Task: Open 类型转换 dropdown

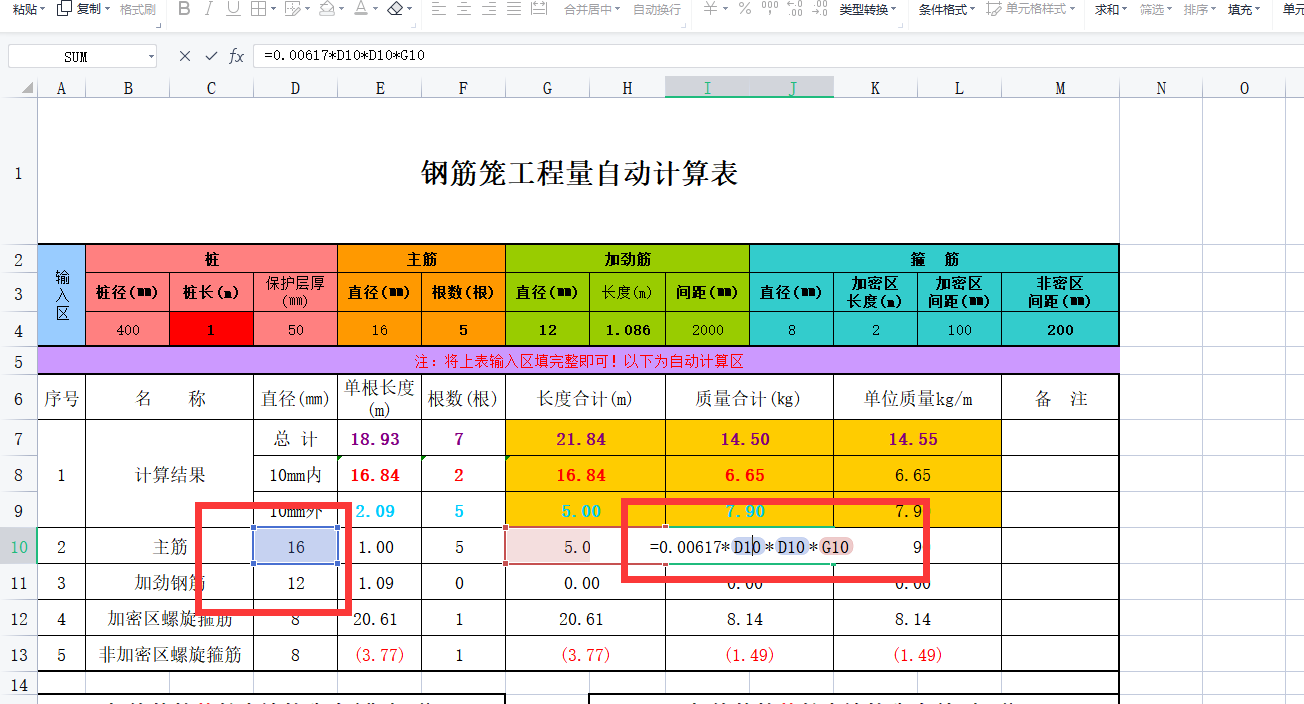Action: point(867,9)
